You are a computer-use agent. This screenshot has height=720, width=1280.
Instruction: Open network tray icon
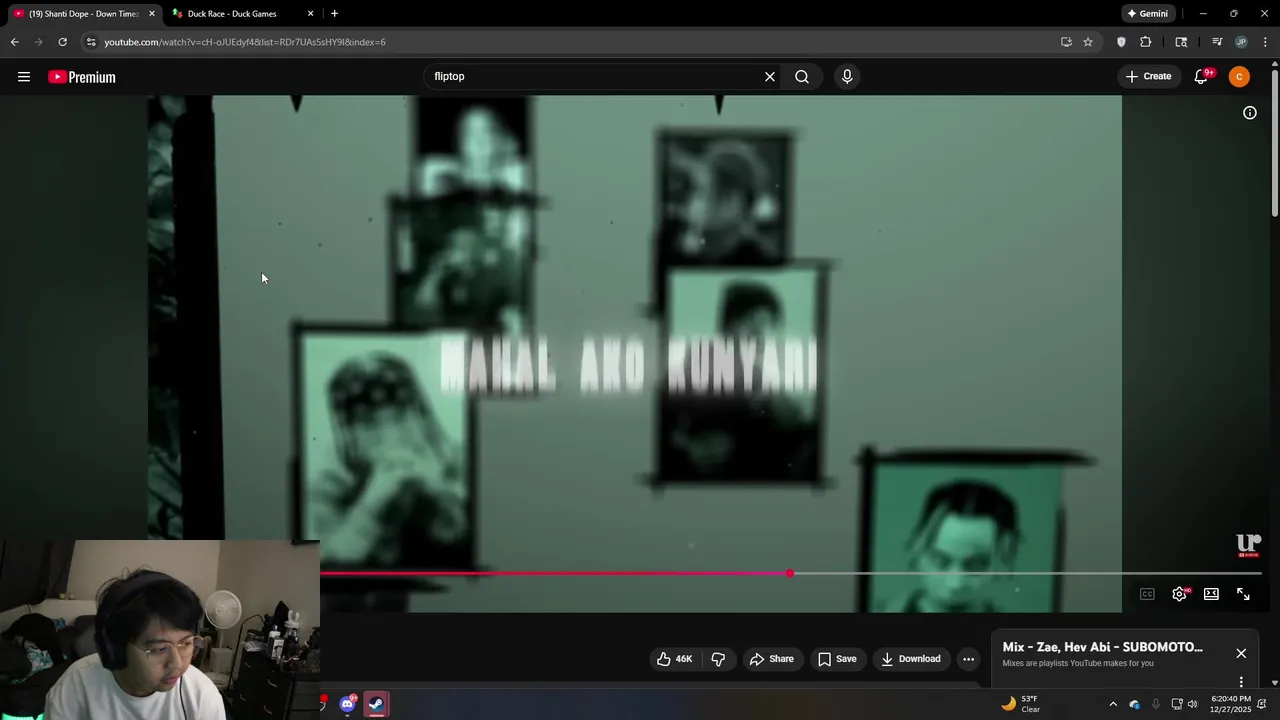(x=1177, y=704)
